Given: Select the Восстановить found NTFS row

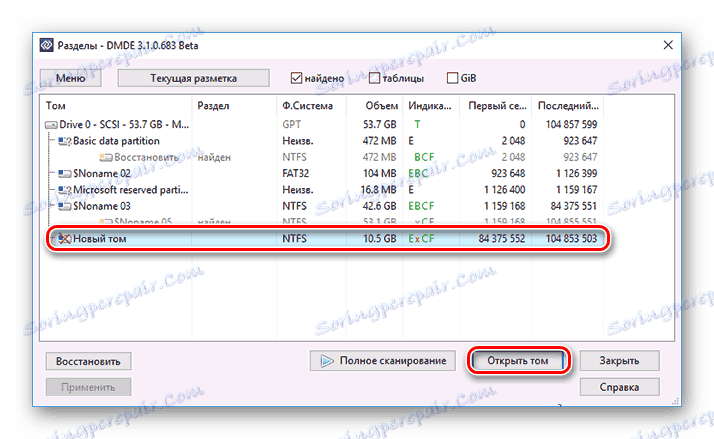Looking at the screenshot, I should pos(322,158).
